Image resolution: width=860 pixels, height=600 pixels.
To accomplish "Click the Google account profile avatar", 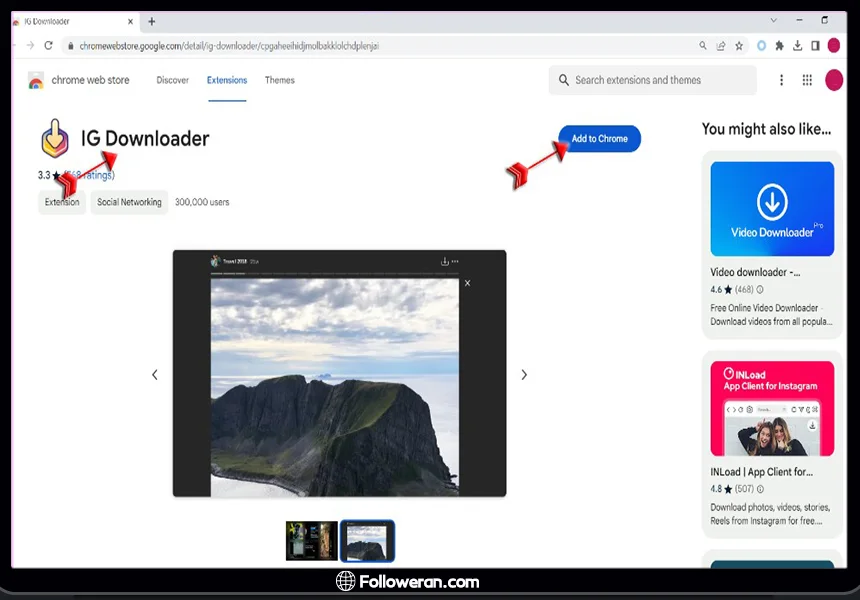I will [x=834, y=80].
